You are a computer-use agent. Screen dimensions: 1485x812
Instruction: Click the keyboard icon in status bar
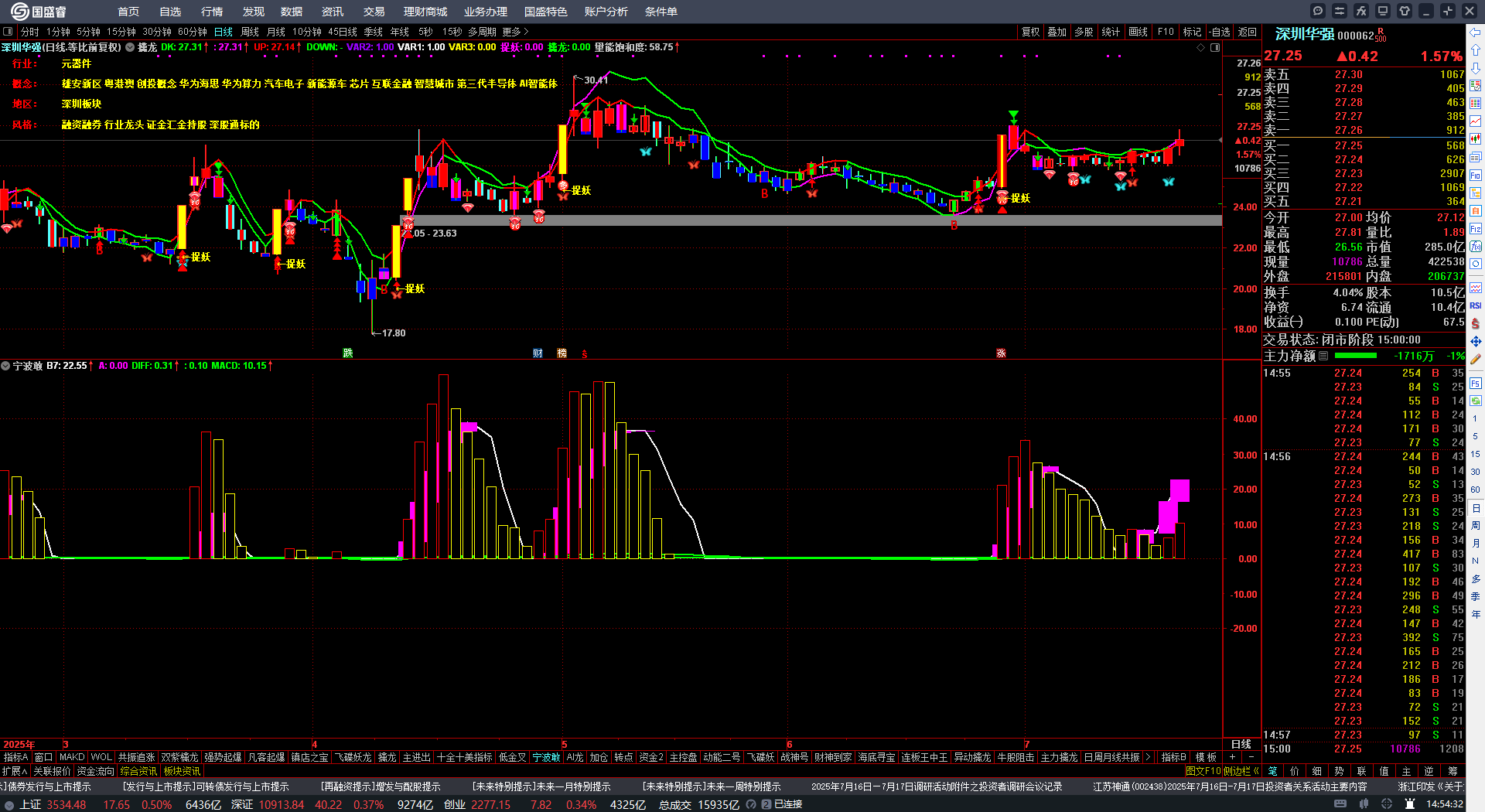1340,804
